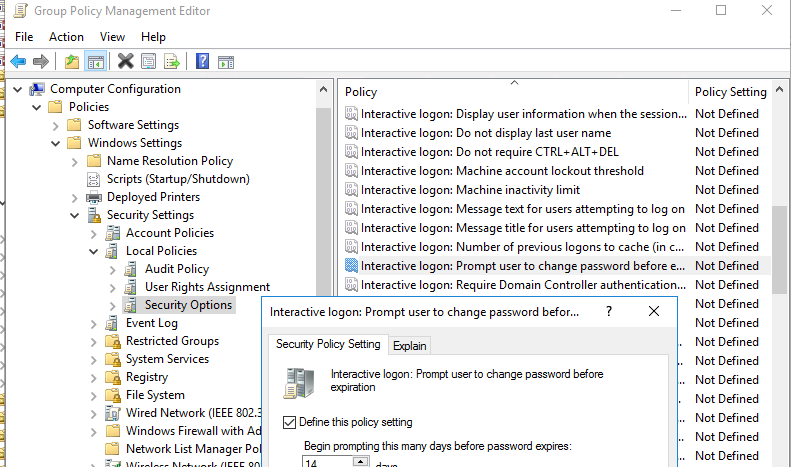Collapse the Security Settings node
This screenshot has height=467, width=791.
(75, 216)
